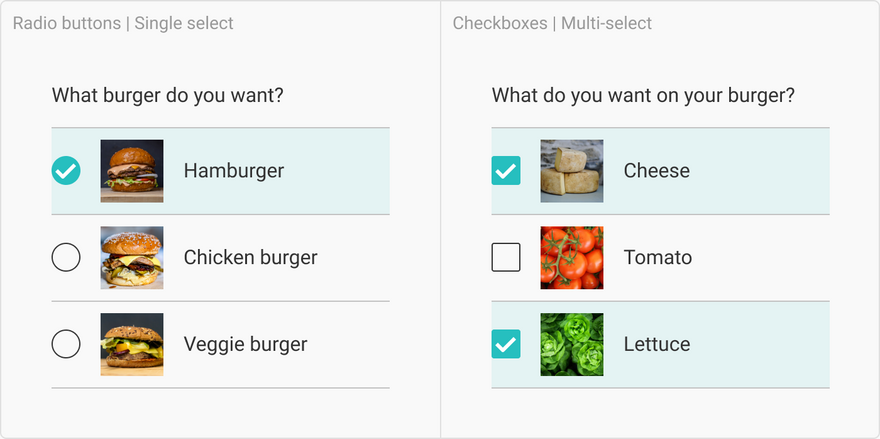Click the 'What burger do you want?' heading
This screenshot has height=439, width=880.
(168, 96)
